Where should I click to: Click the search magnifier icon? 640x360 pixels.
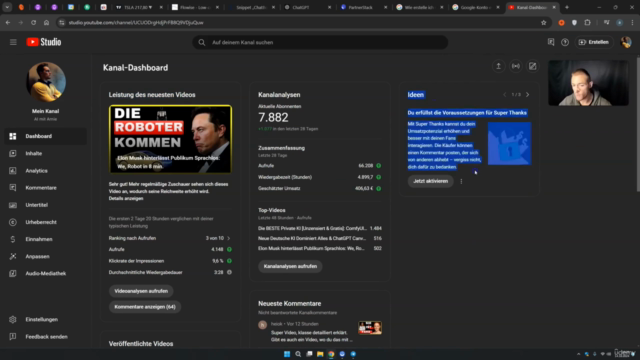[x=202, y=42]
